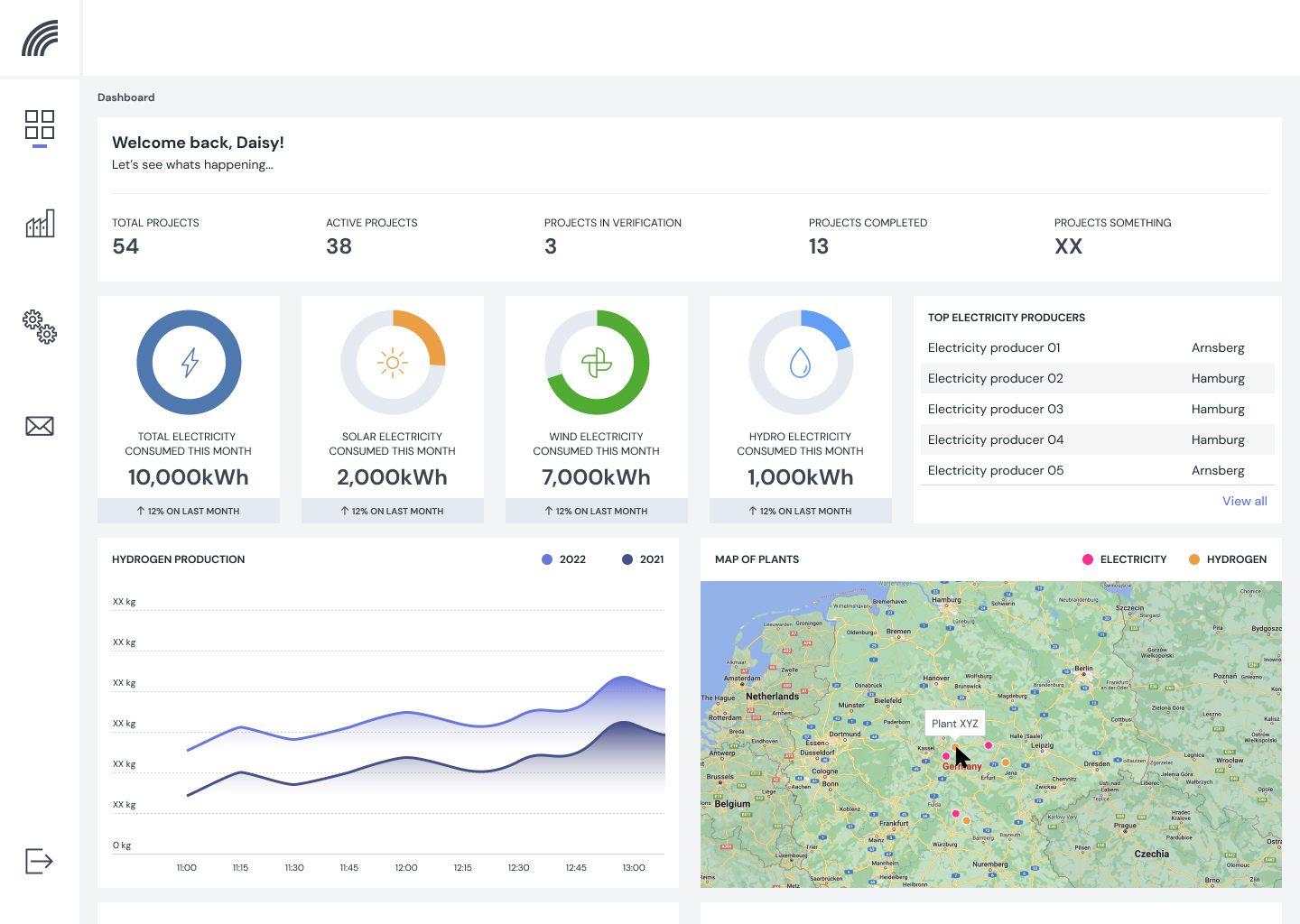Select Electricity producer 05 row
The image size is (1300, 924).
[x=1098, y=470]
